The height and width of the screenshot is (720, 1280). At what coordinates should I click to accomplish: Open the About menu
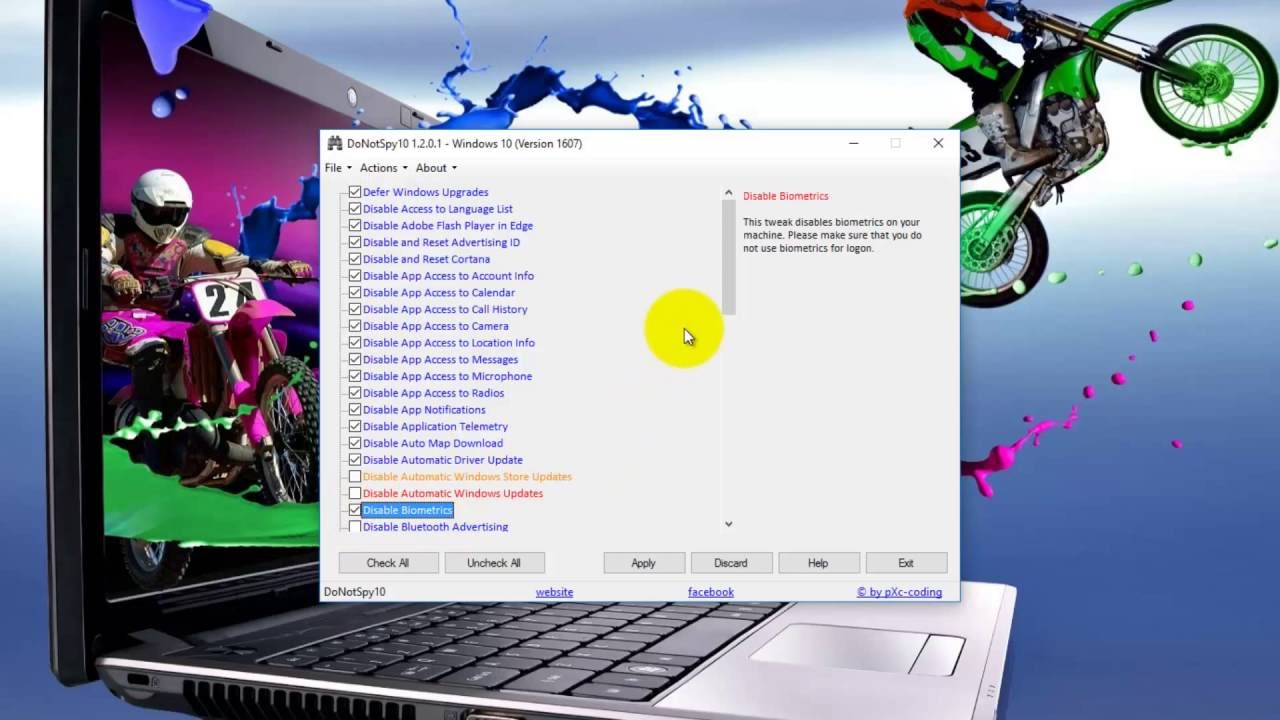tap(436, 168)
